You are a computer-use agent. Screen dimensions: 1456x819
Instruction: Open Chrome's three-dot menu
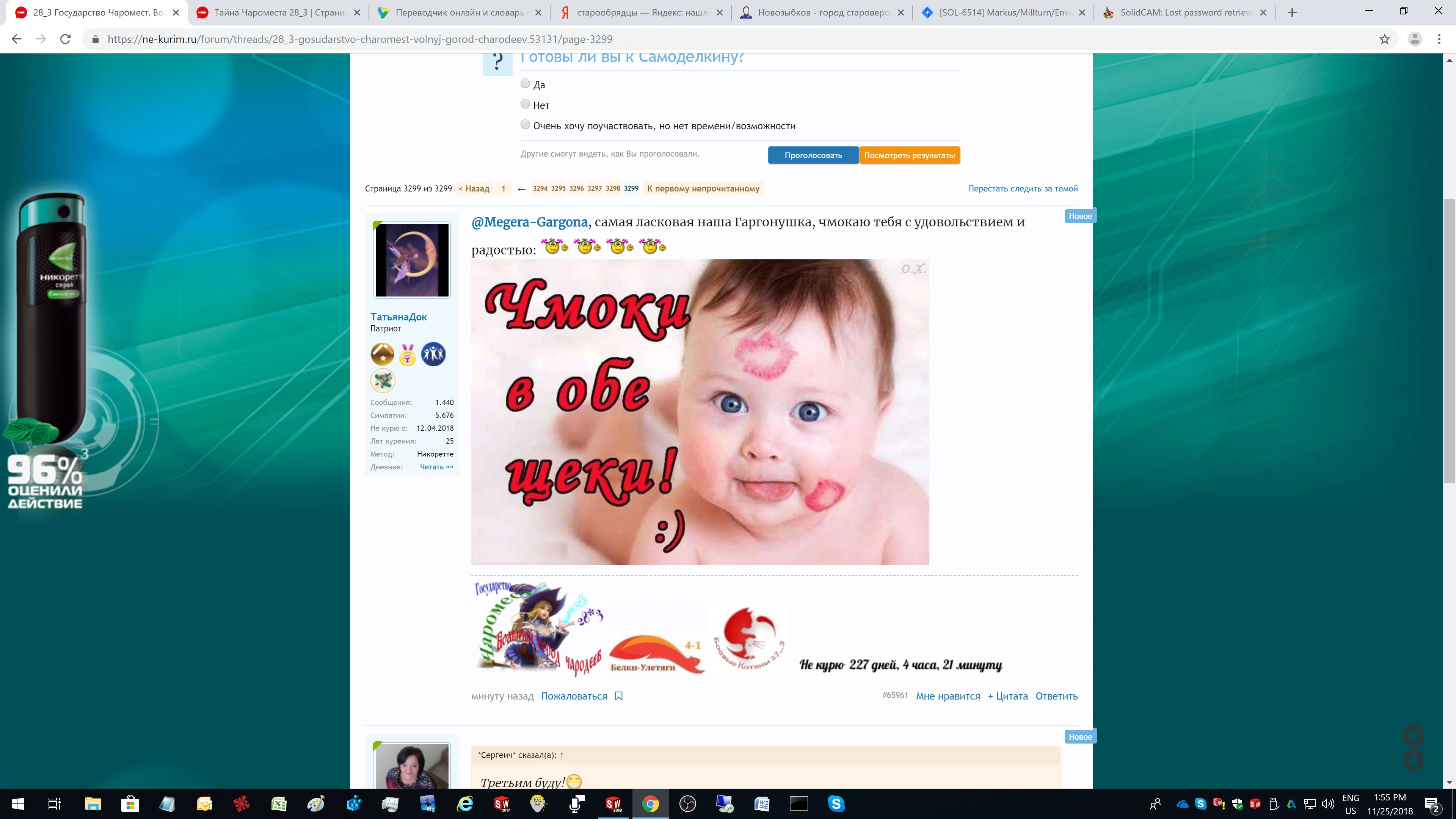pos(1440,39)
